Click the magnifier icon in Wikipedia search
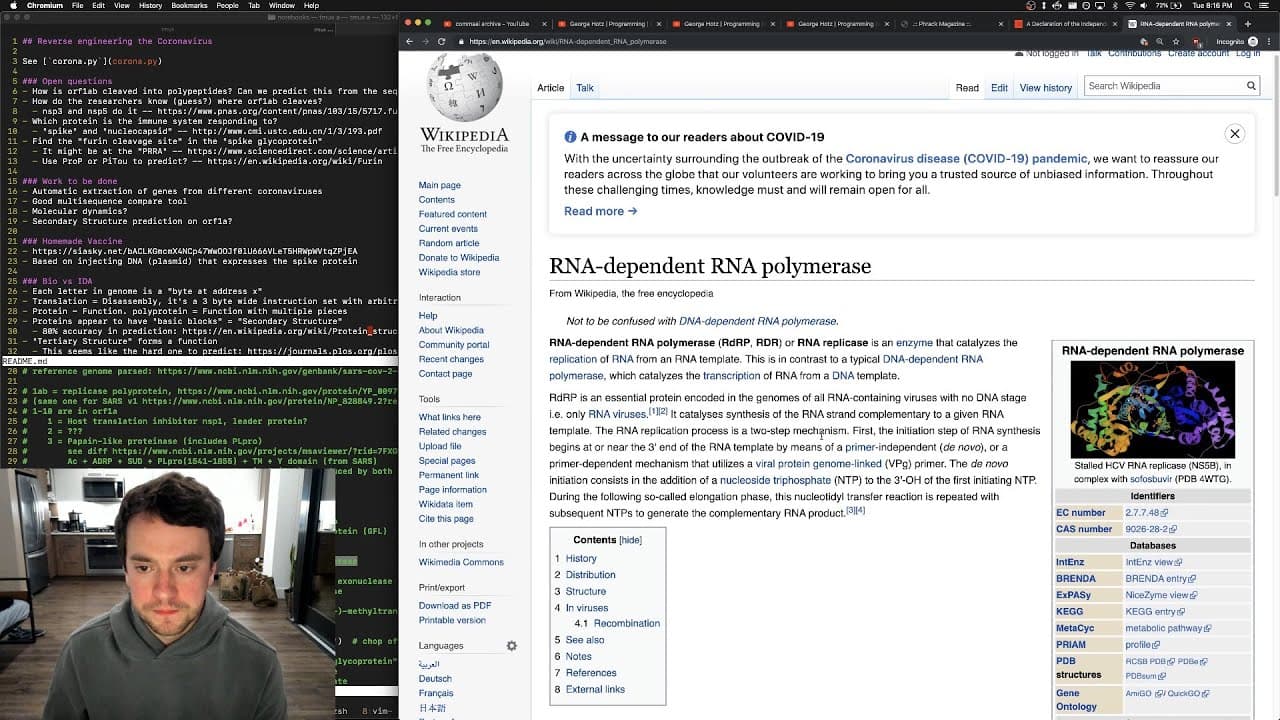This screenshot has height=720, width=1280. pos(1250,86)
